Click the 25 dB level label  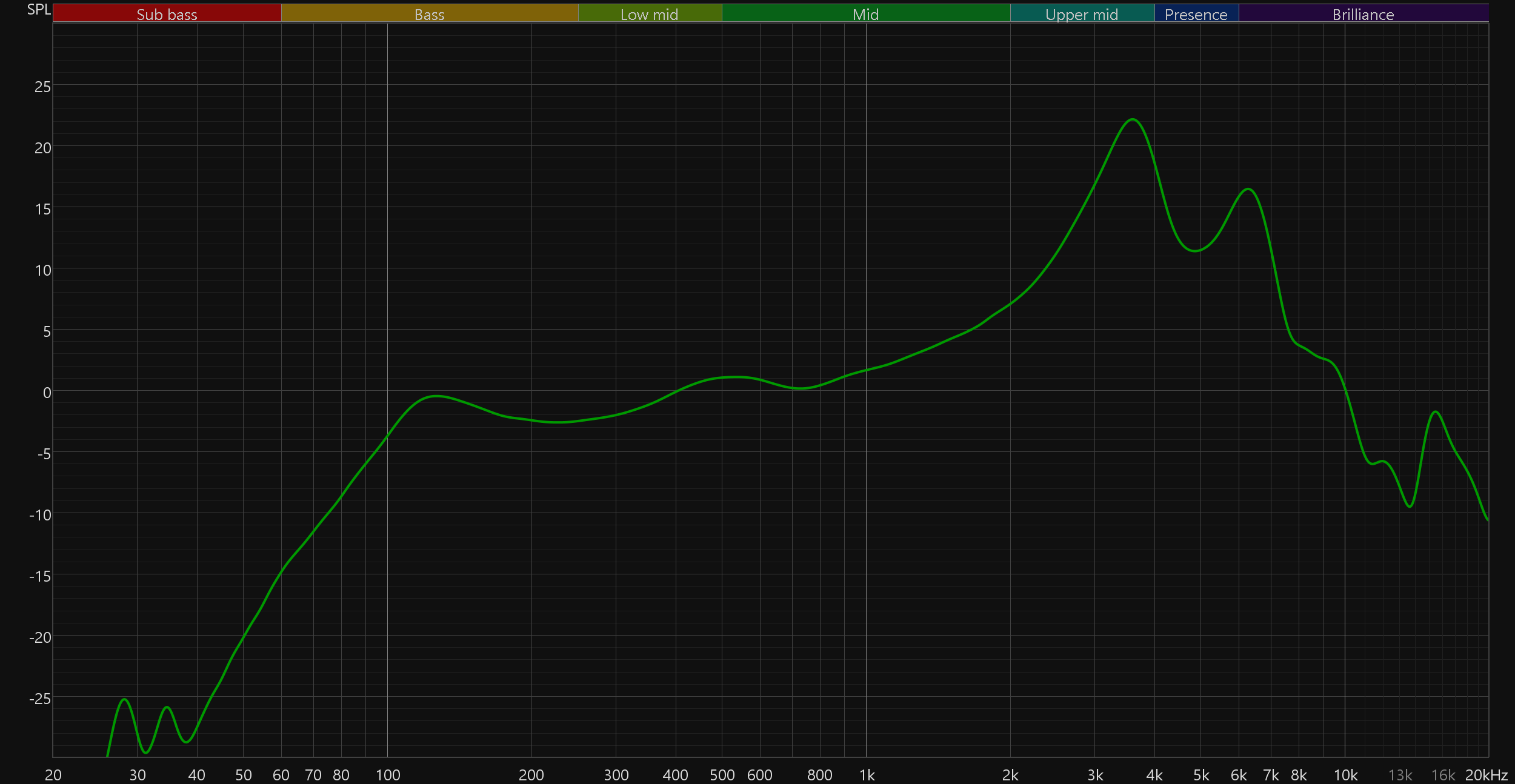(x=42, y=87)
